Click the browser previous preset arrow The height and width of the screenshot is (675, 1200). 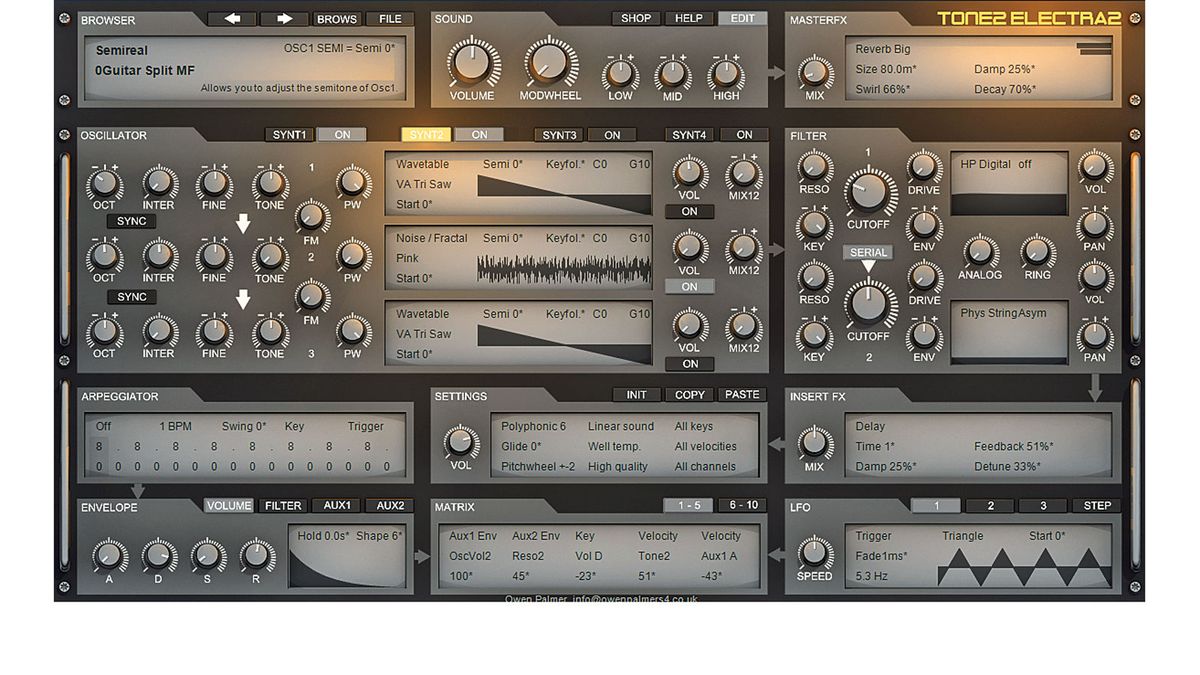[231, 19]
